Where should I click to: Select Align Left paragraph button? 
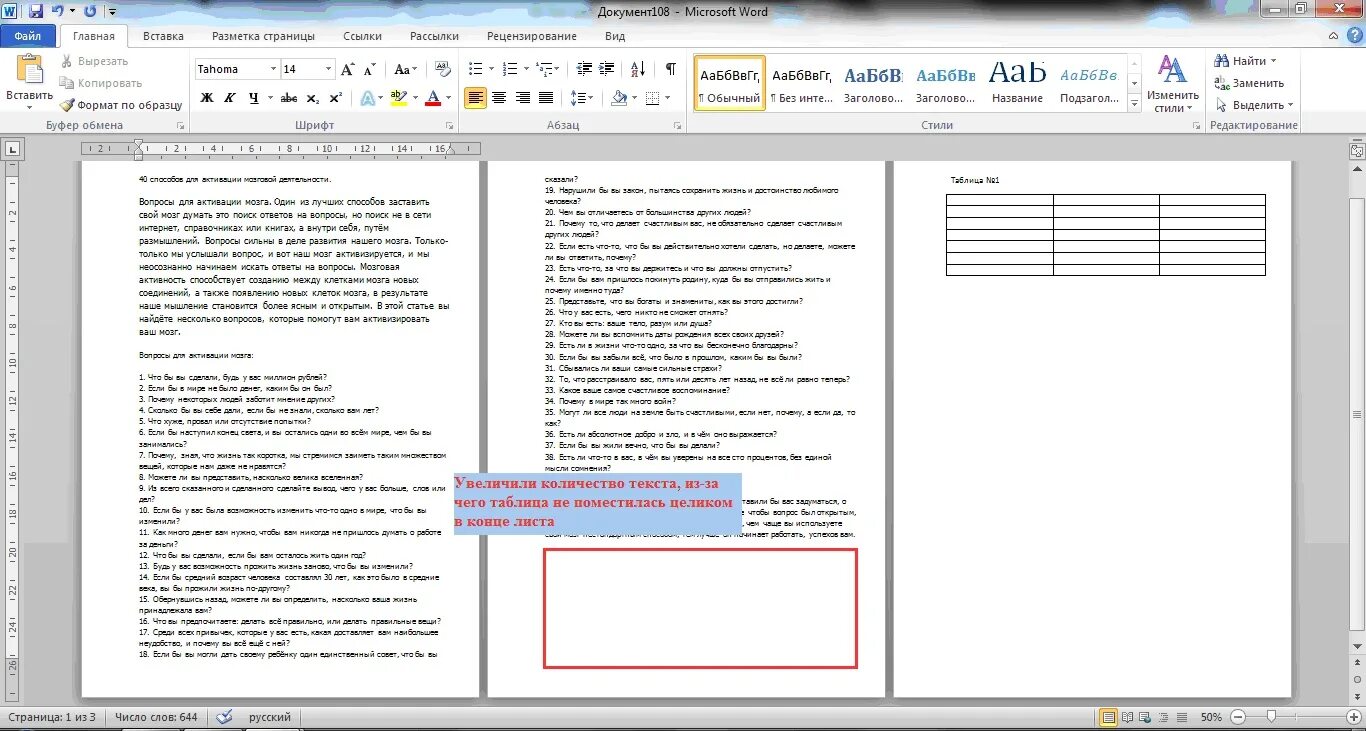tap(475, 98)
